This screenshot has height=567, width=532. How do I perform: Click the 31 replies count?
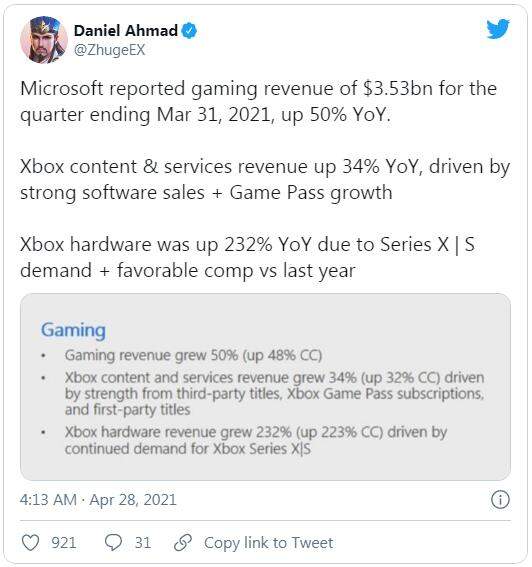coord(143,543)
